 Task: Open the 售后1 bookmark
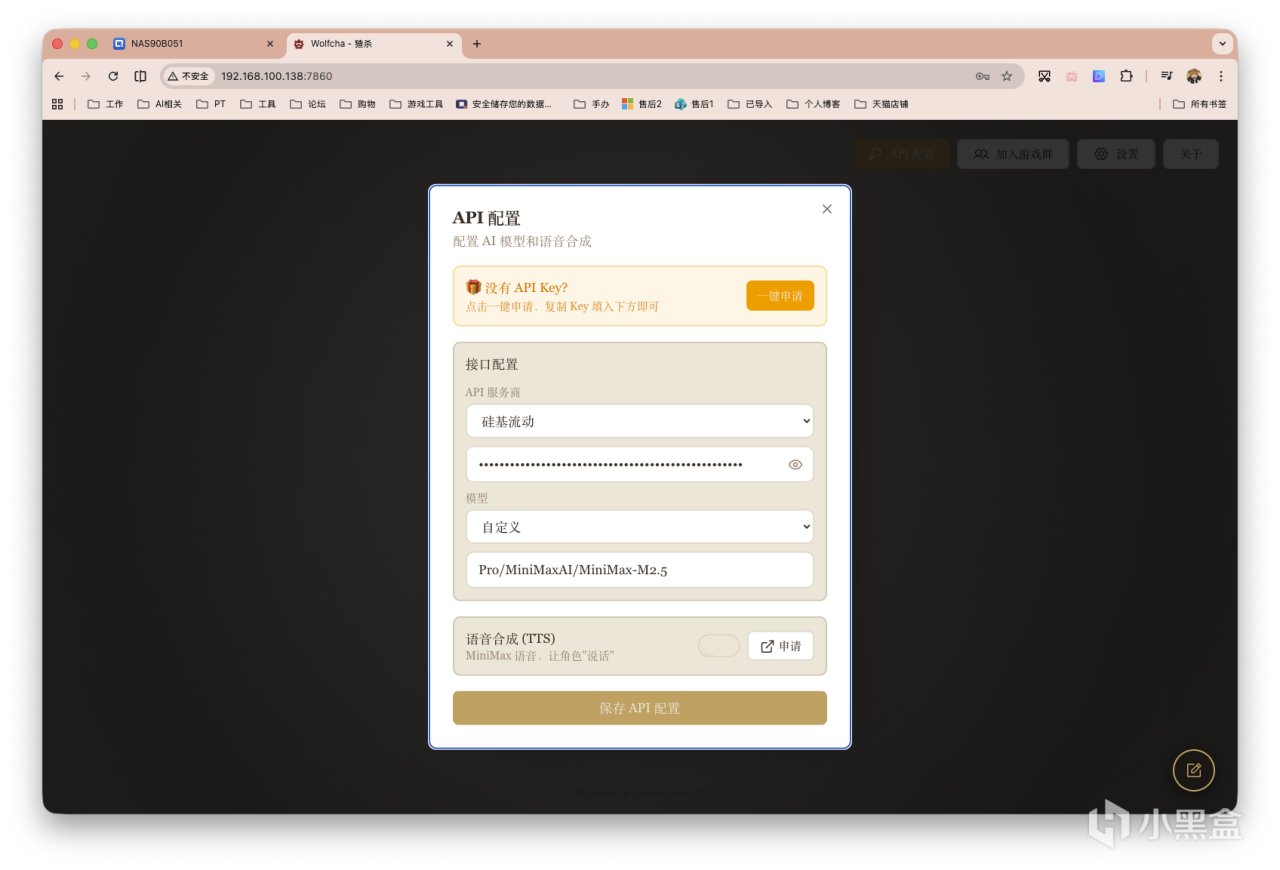(x=695, y=104)
